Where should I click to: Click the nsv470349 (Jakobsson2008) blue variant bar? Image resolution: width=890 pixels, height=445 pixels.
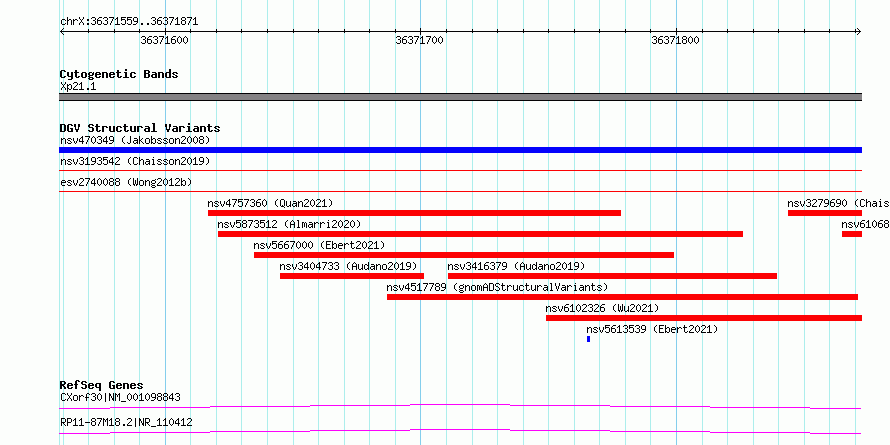click(x=460, y=150)
